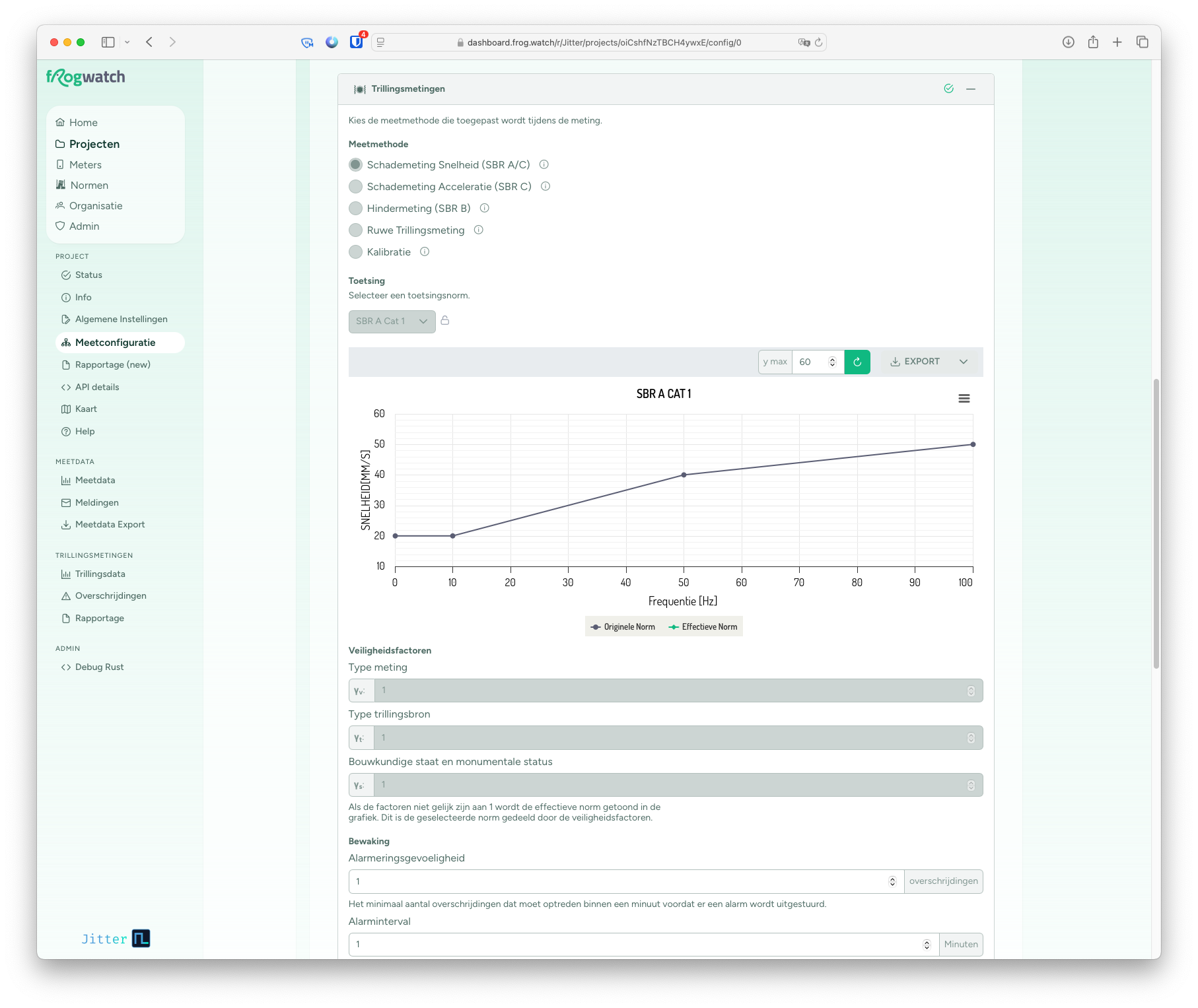The height and width of the screenshot is (1008, 1198).
Task: Click the Safari share icon
Action: pyautogui.click(x=1094, y=42)
